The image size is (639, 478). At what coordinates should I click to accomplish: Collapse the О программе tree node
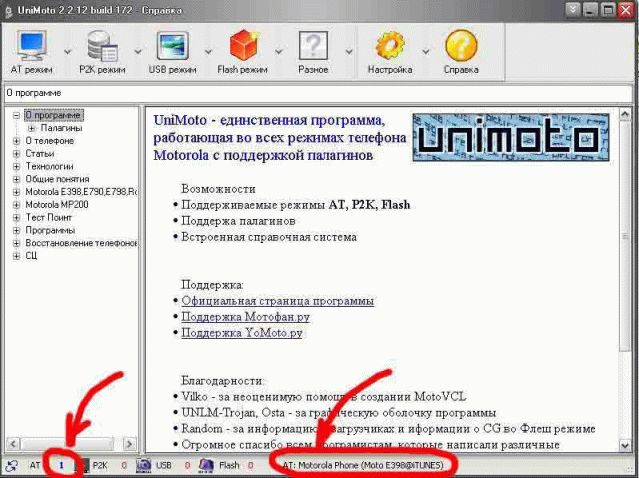tap(16, 115)
